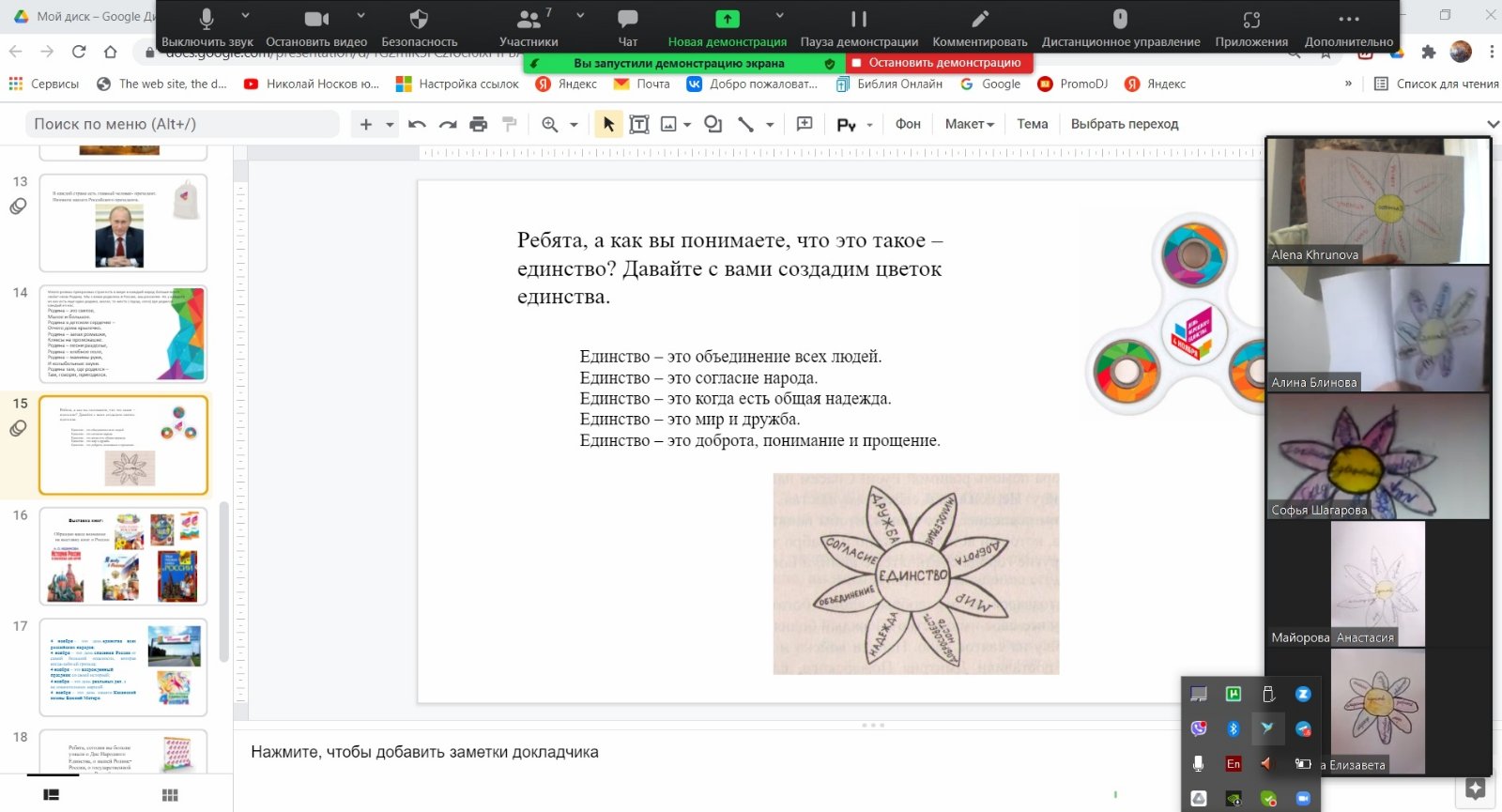Open the input tools Ру button
Image resolution: width=1502 pixels, height=812 pixels.
tap(847, 124)
